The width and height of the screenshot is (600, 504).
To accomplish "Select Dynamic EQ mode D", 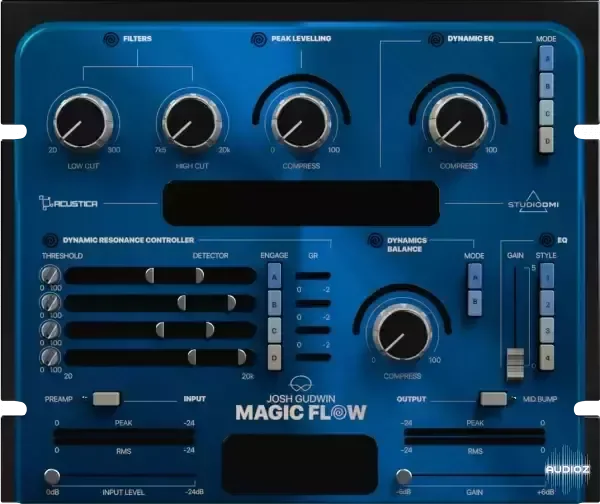I will (546, 140).
